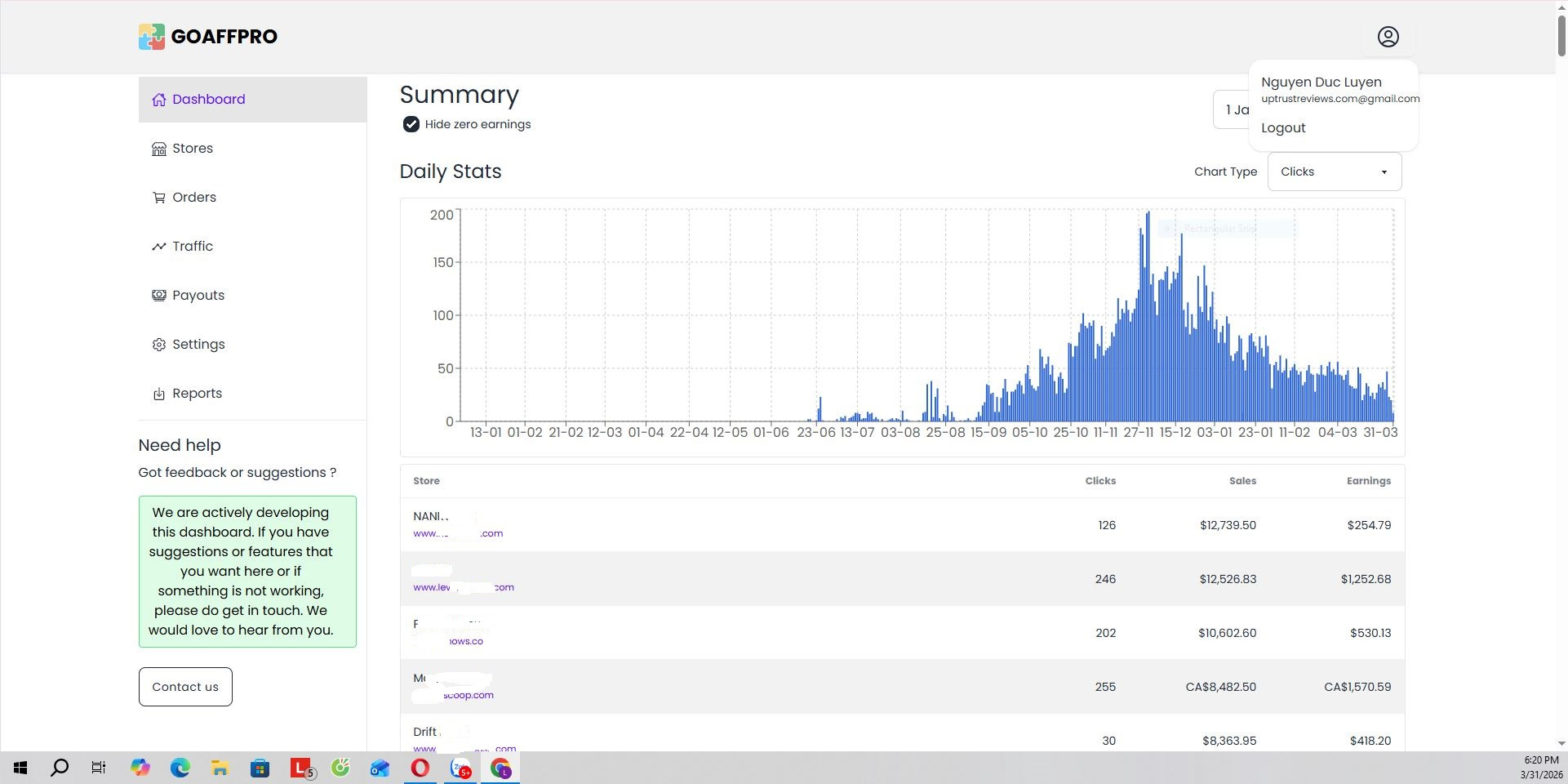The width and height of the screenshot is (1568, 784).
Task: Switch to Opera browser on taskbar
Action: tap(420, 768)
